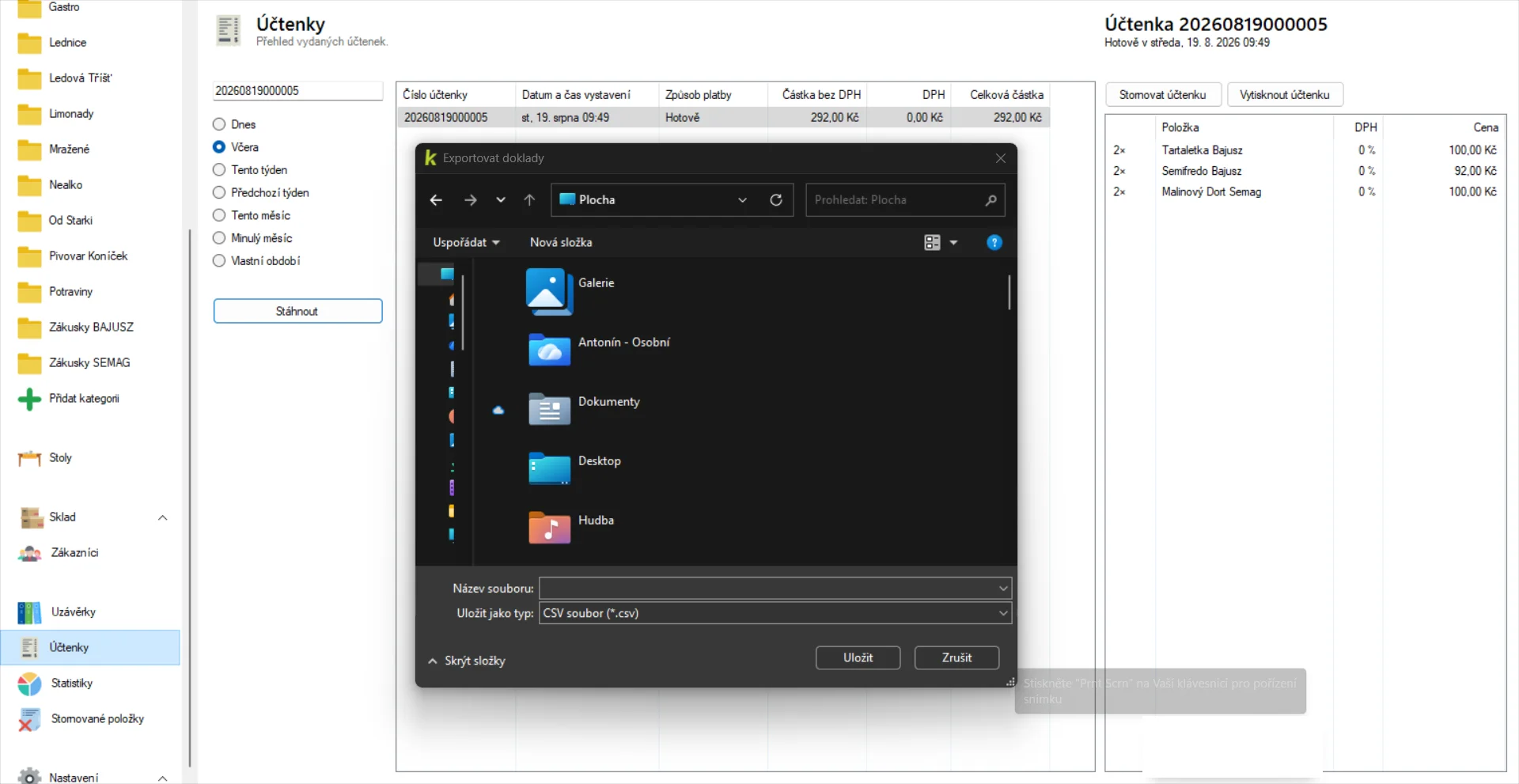The image size is (1519, 784).
Task: Open help in the export dialog
Action: point(994,243)
